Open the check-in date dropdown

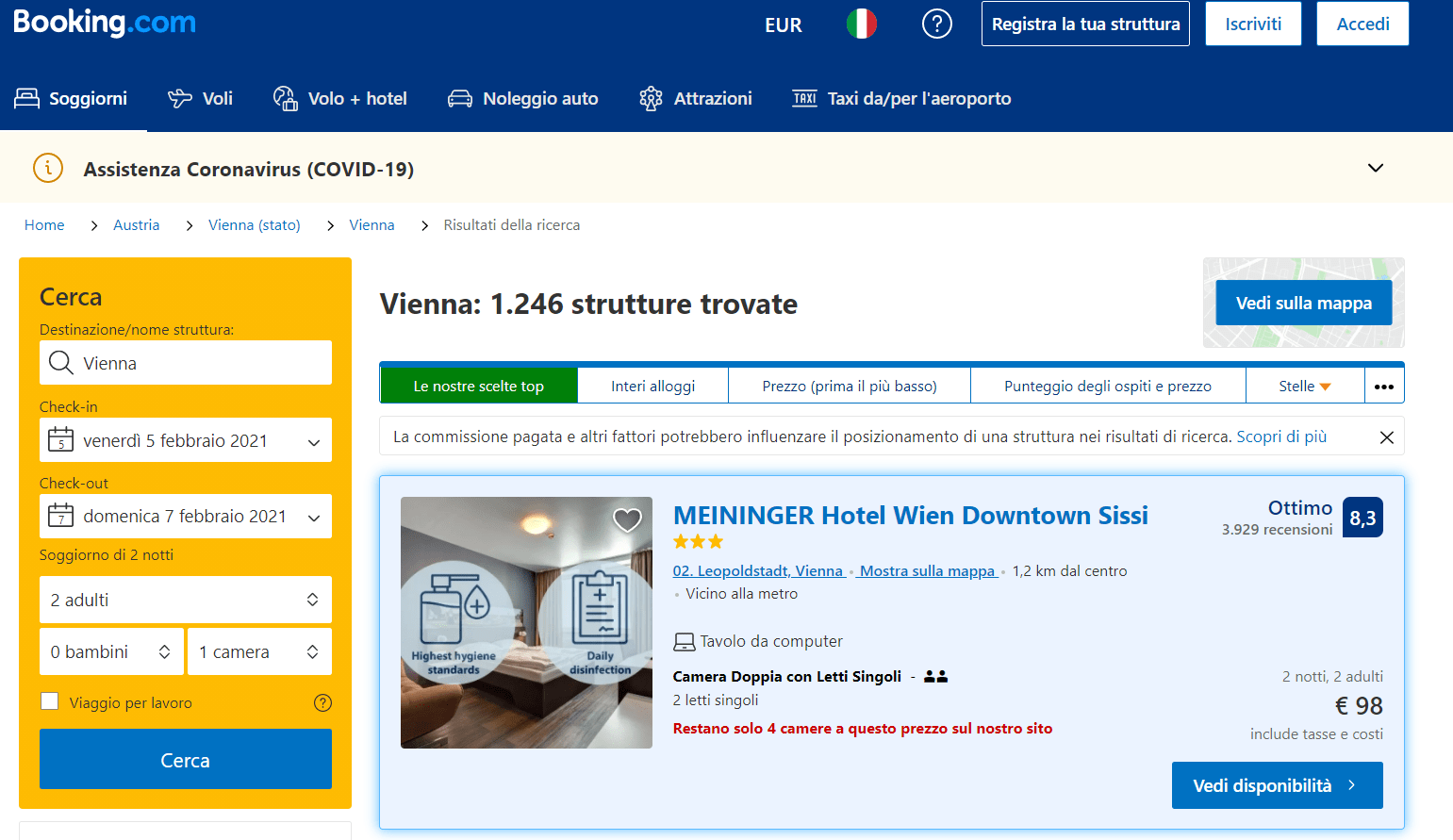click(x=186, y=440)
